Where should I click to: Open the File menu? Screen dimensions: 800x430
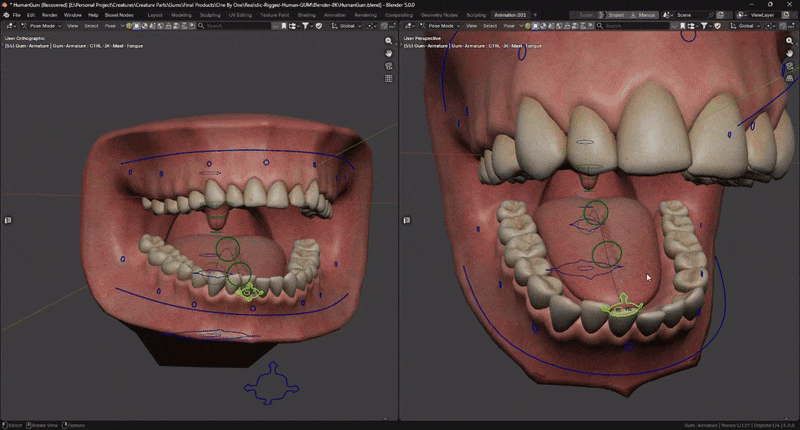click(x=17, y=15)
